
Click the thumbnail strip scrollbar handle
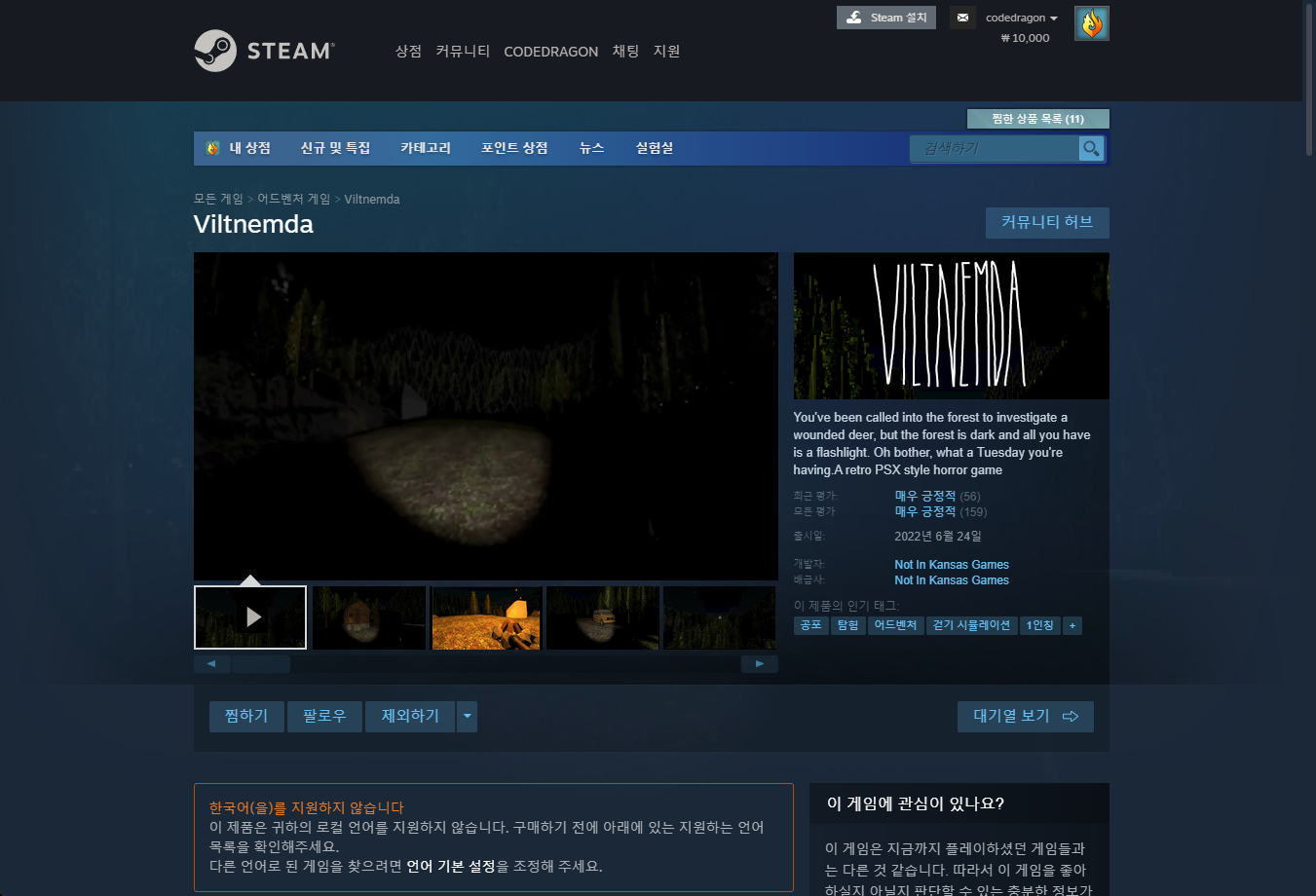tap(261, 664)
